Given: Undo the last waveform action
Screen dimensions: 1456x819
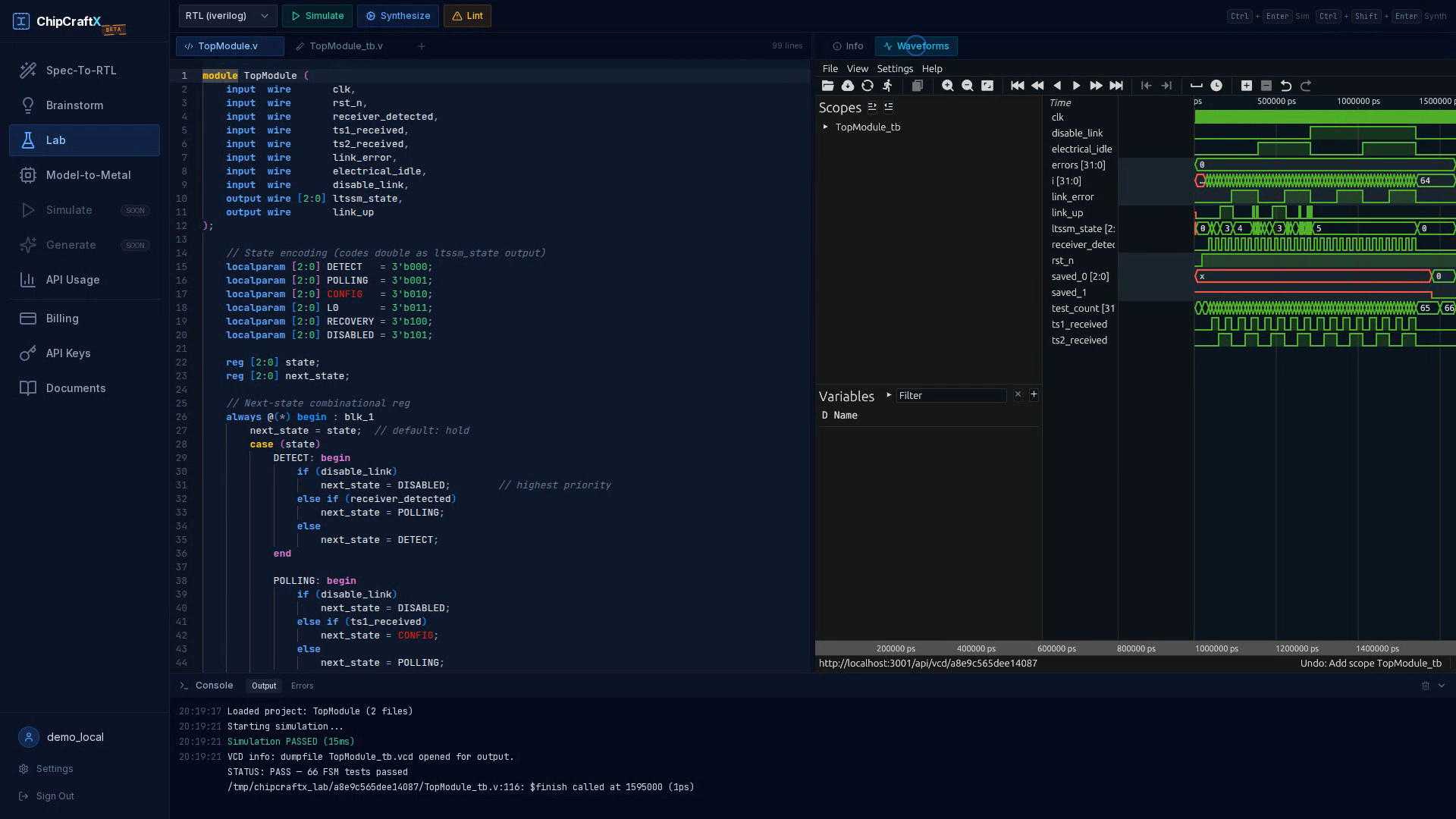Looking at the screenshot, I should (x=1286, y=86).
